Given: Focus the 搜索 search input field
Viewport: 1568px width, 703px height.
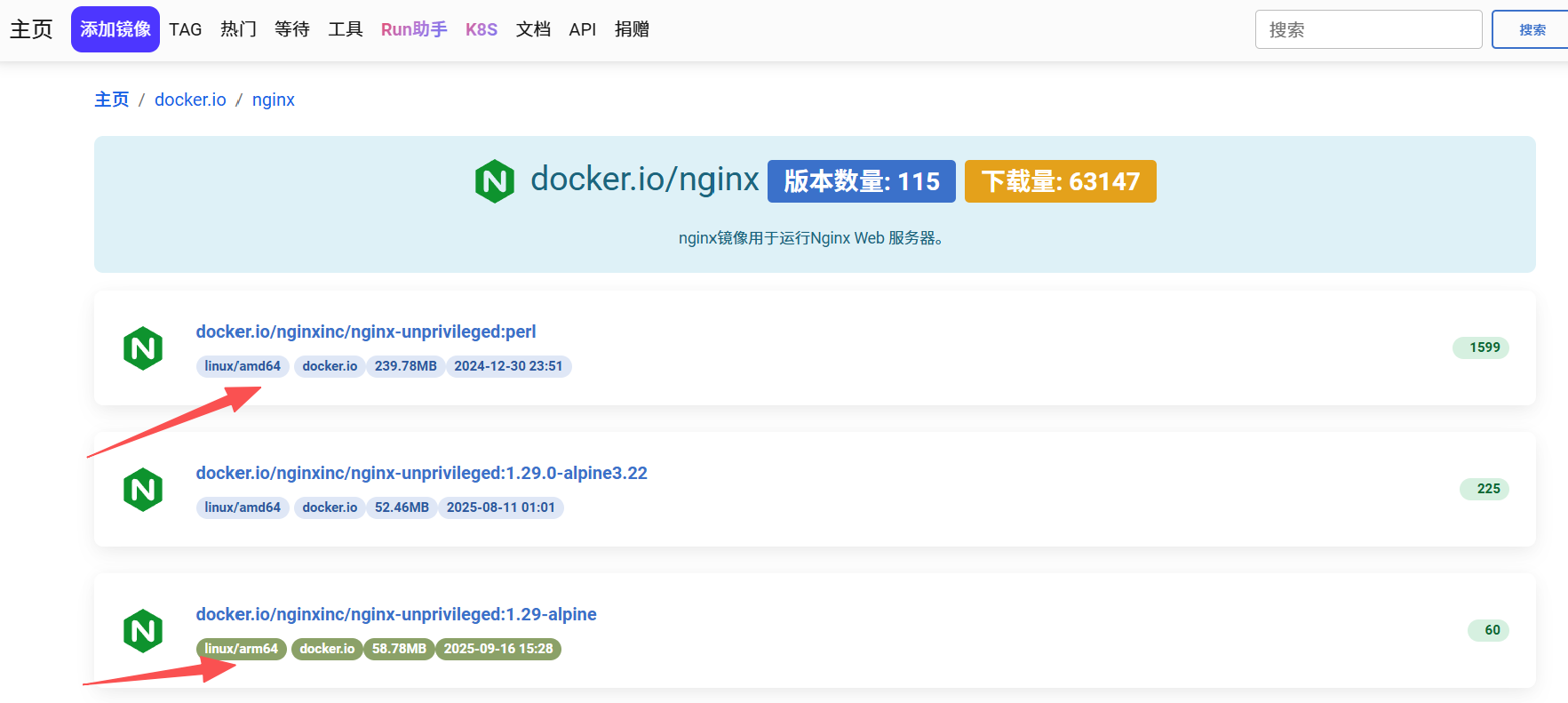Looking at the screenshot, I should 1368,29.
